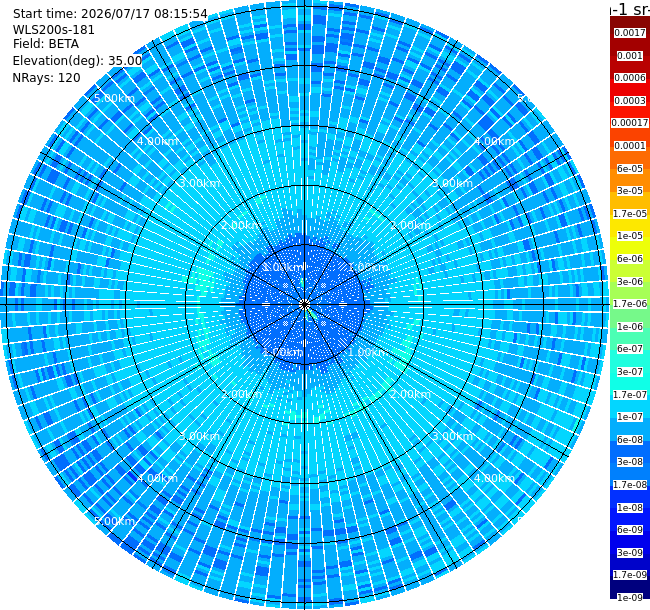Select the Elevation(deg): 35.00 text
Screen dimensions: 650x610
[x=77, y=61]
